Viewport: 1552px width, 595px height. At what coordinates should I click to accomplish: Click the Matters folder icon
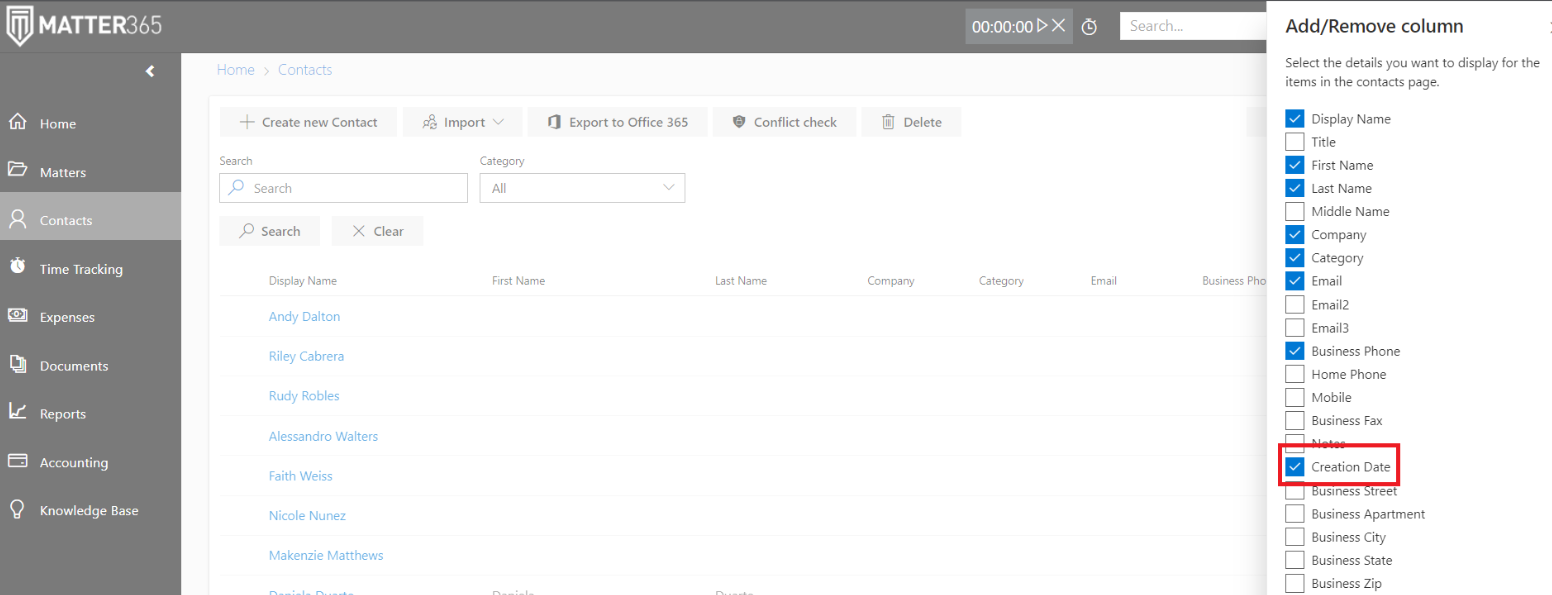tap(17, 169)
